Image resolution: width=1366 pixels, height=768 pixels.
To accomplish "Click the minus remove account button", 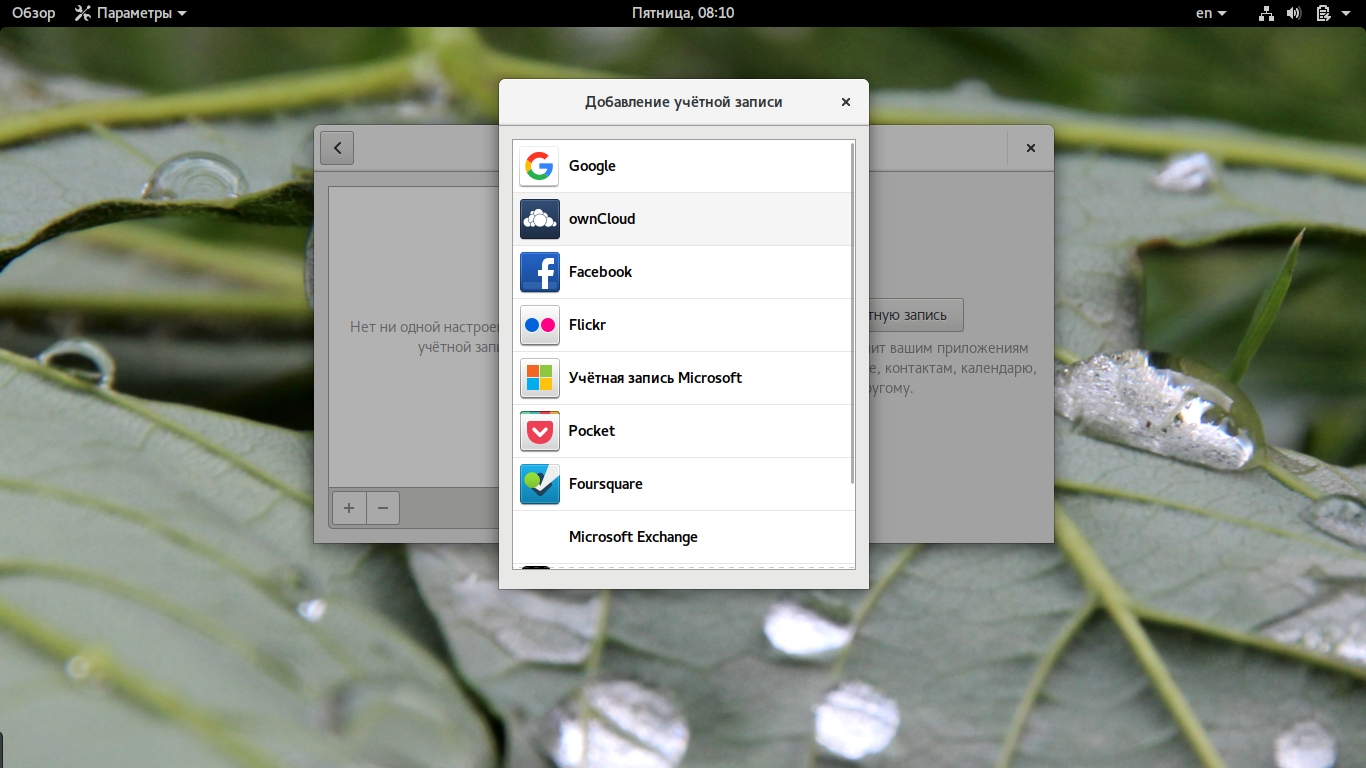I will [383, 508].
